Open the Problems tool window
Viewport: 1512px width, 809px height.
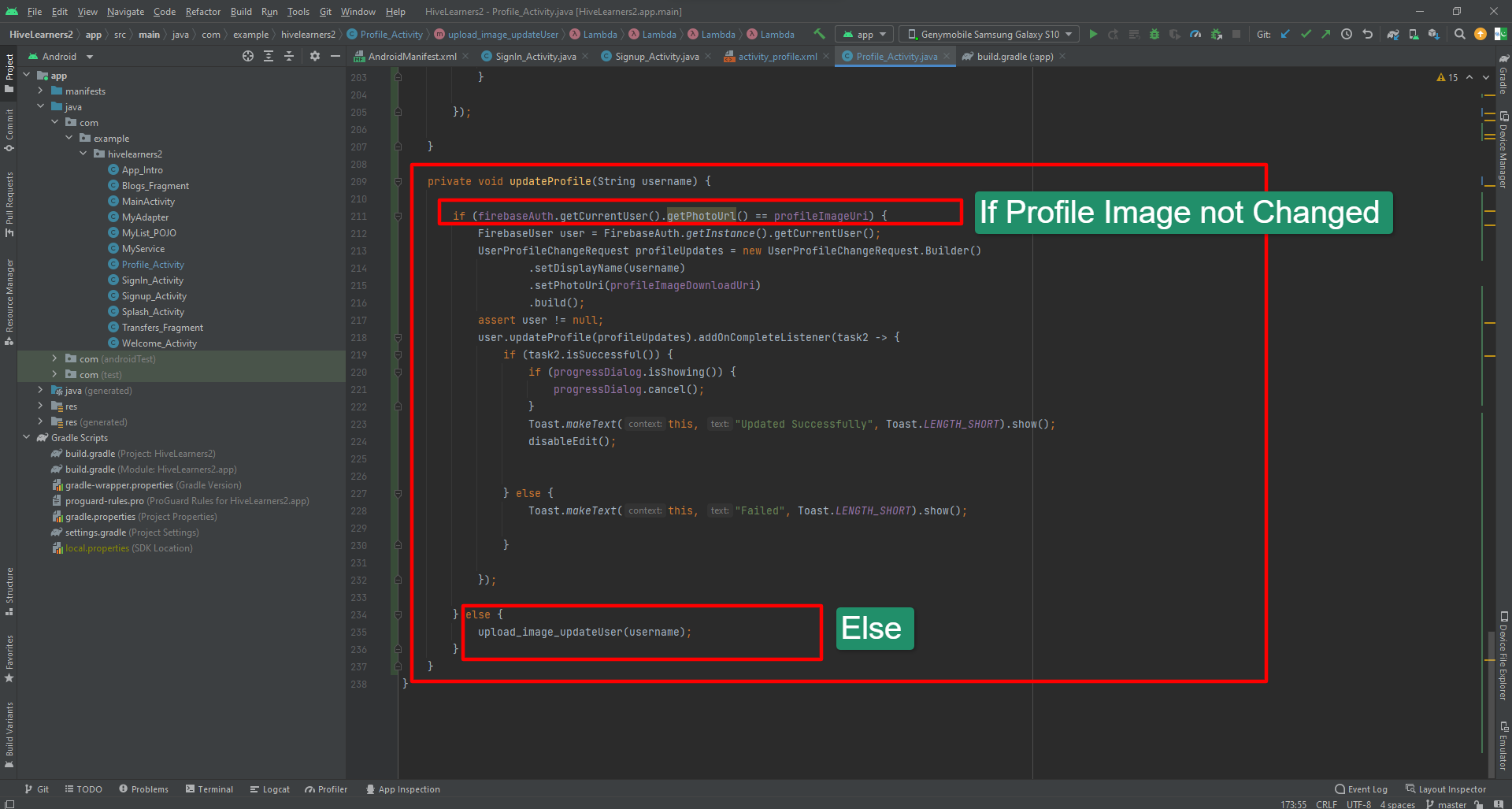click(144, 789)
